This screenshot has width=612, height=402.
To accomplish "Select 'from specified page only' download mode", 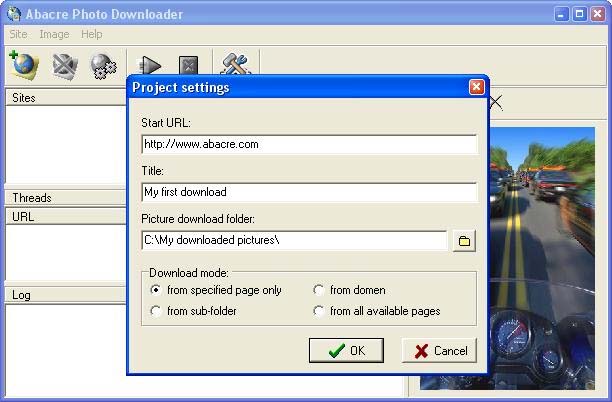I will (x=156, y=290).
